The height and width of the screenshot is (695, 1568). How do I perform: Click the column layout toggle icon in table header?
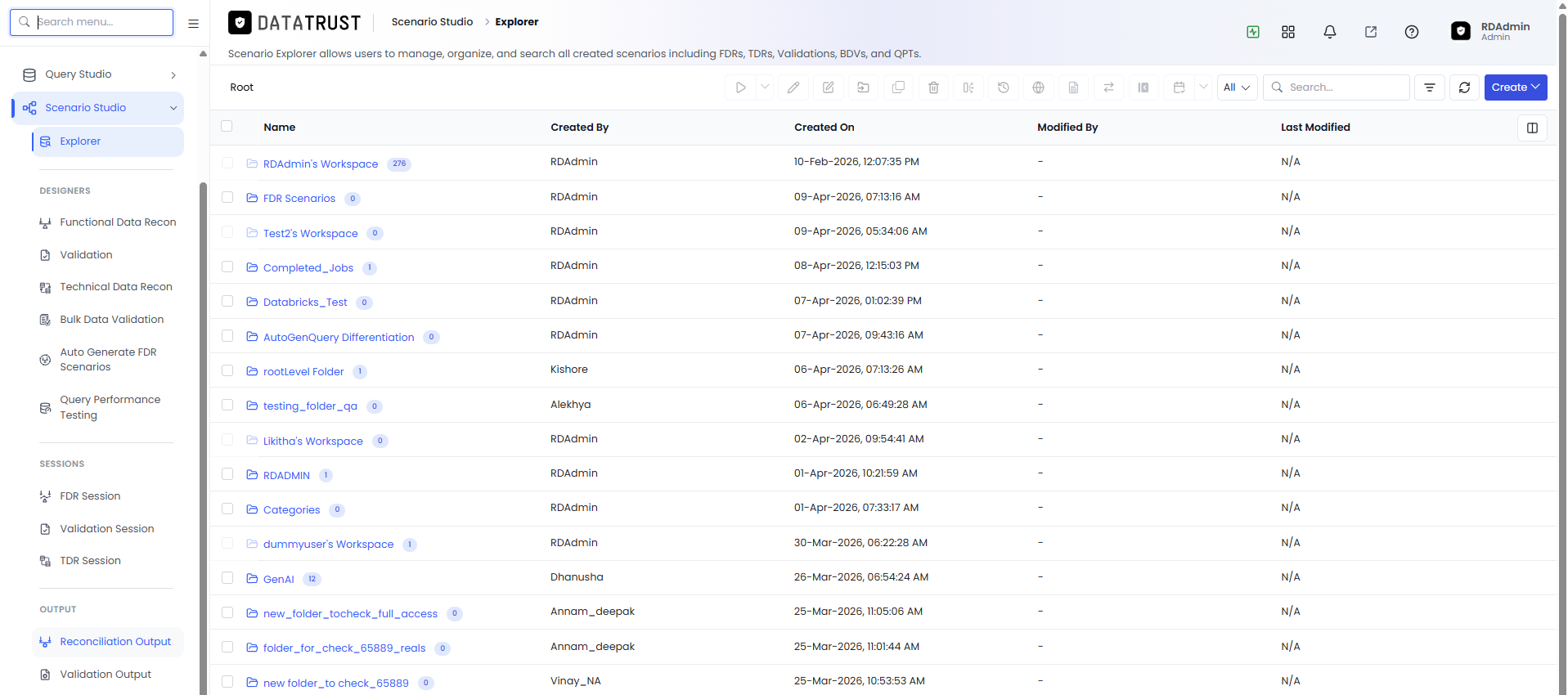1532,128
